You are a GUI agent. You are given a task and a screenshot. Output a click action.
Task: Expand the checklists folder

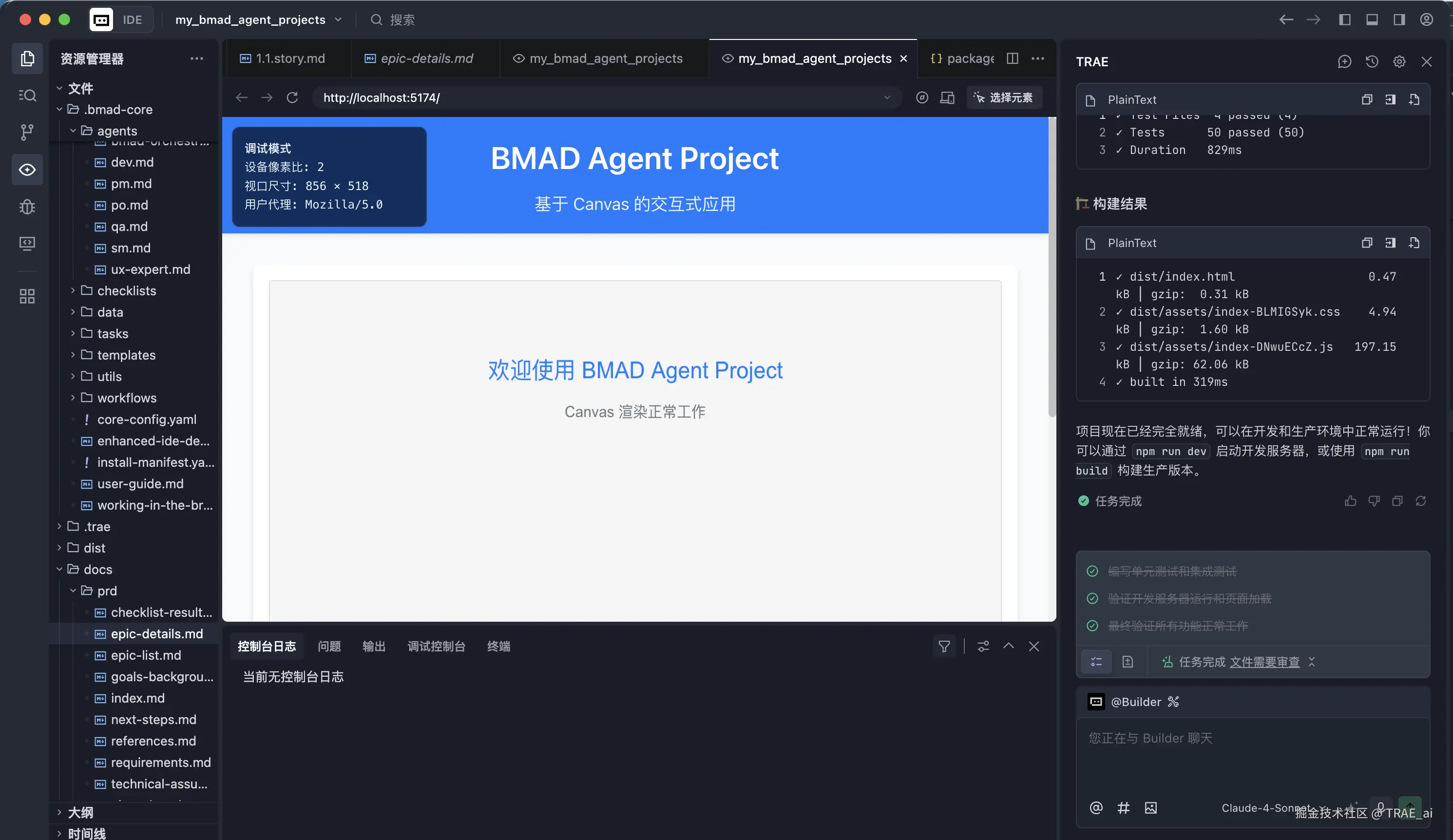tap(126, 290)
